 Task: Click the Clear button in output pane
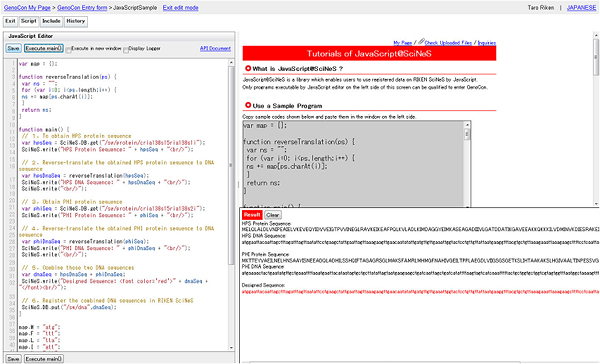272,215
